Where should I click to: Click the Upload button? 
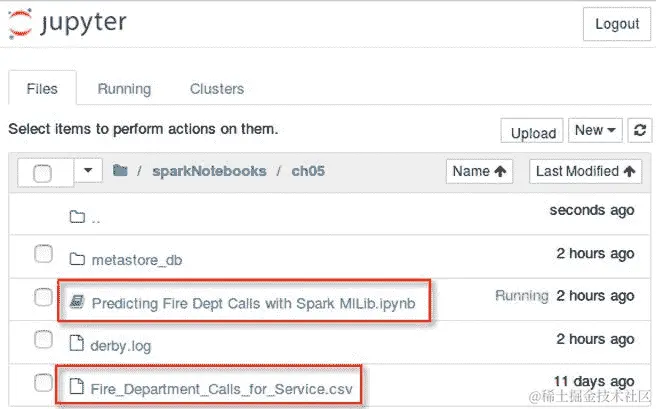coord(532,131)
